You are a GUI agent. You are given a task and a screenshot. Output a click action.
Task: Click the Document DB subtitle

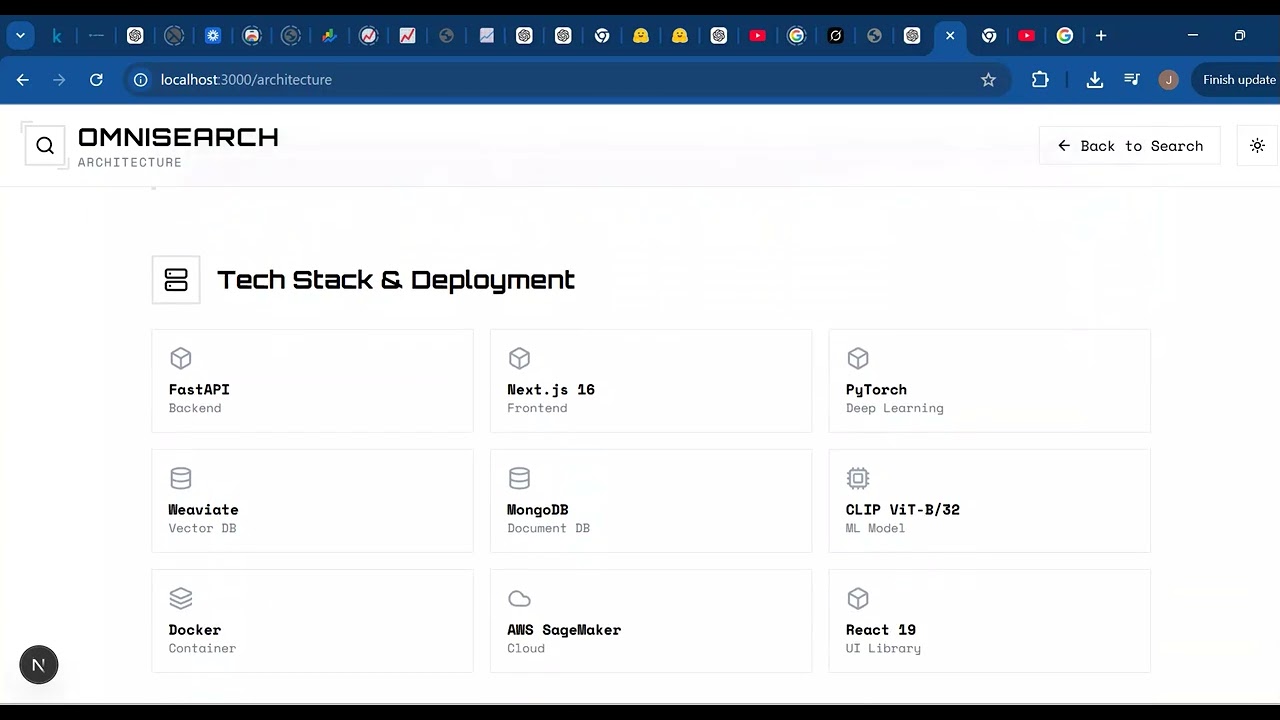point(548,528)
